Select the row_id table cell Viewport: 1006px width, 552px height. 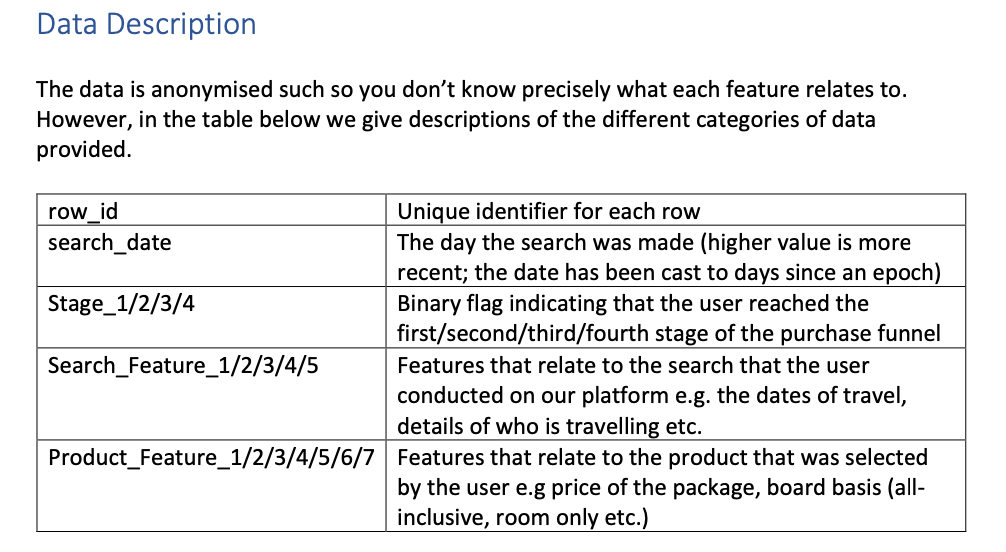click(x=211, y=210)
